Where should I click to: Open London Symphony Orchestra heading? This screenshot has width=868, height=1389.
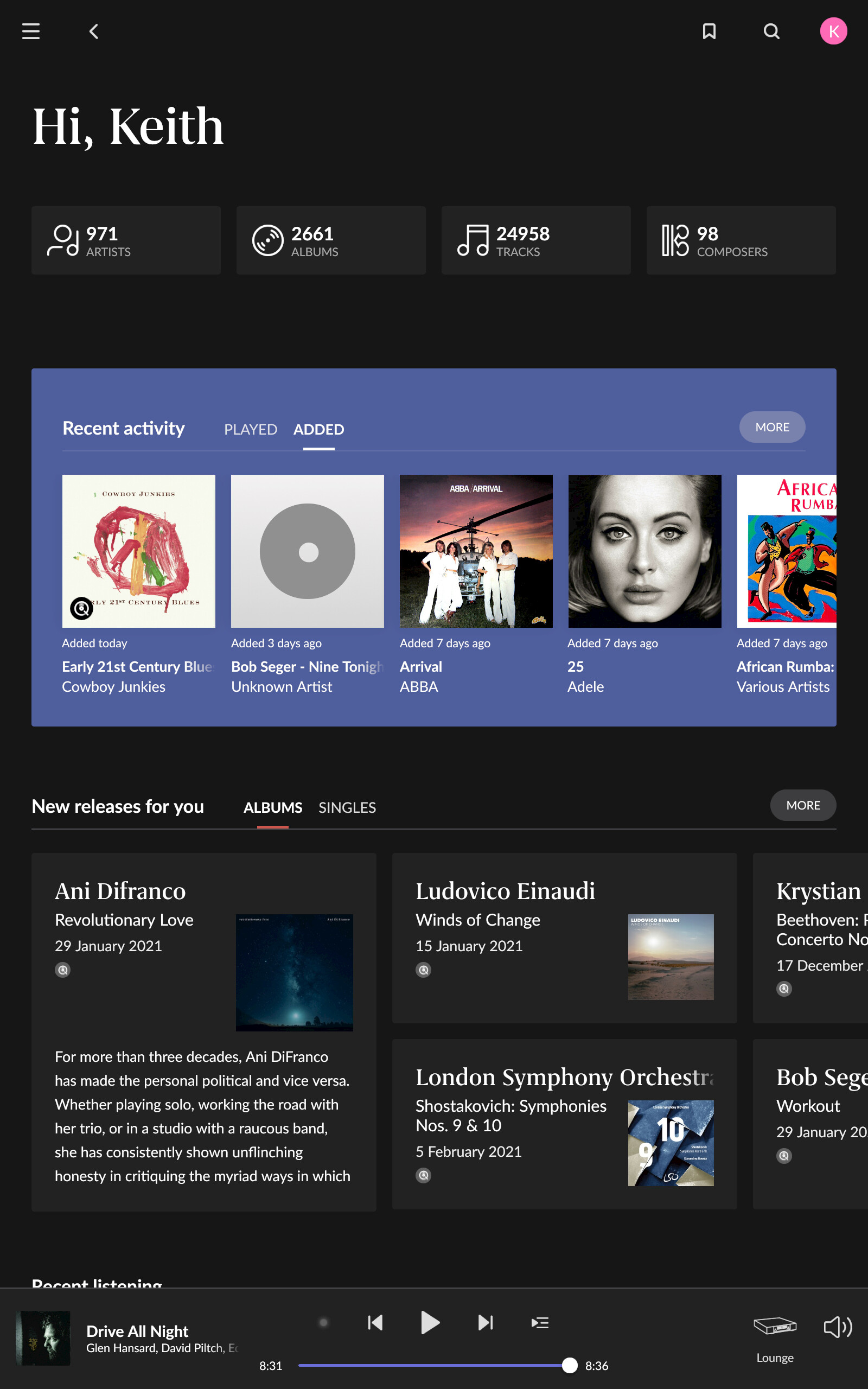565,1077
